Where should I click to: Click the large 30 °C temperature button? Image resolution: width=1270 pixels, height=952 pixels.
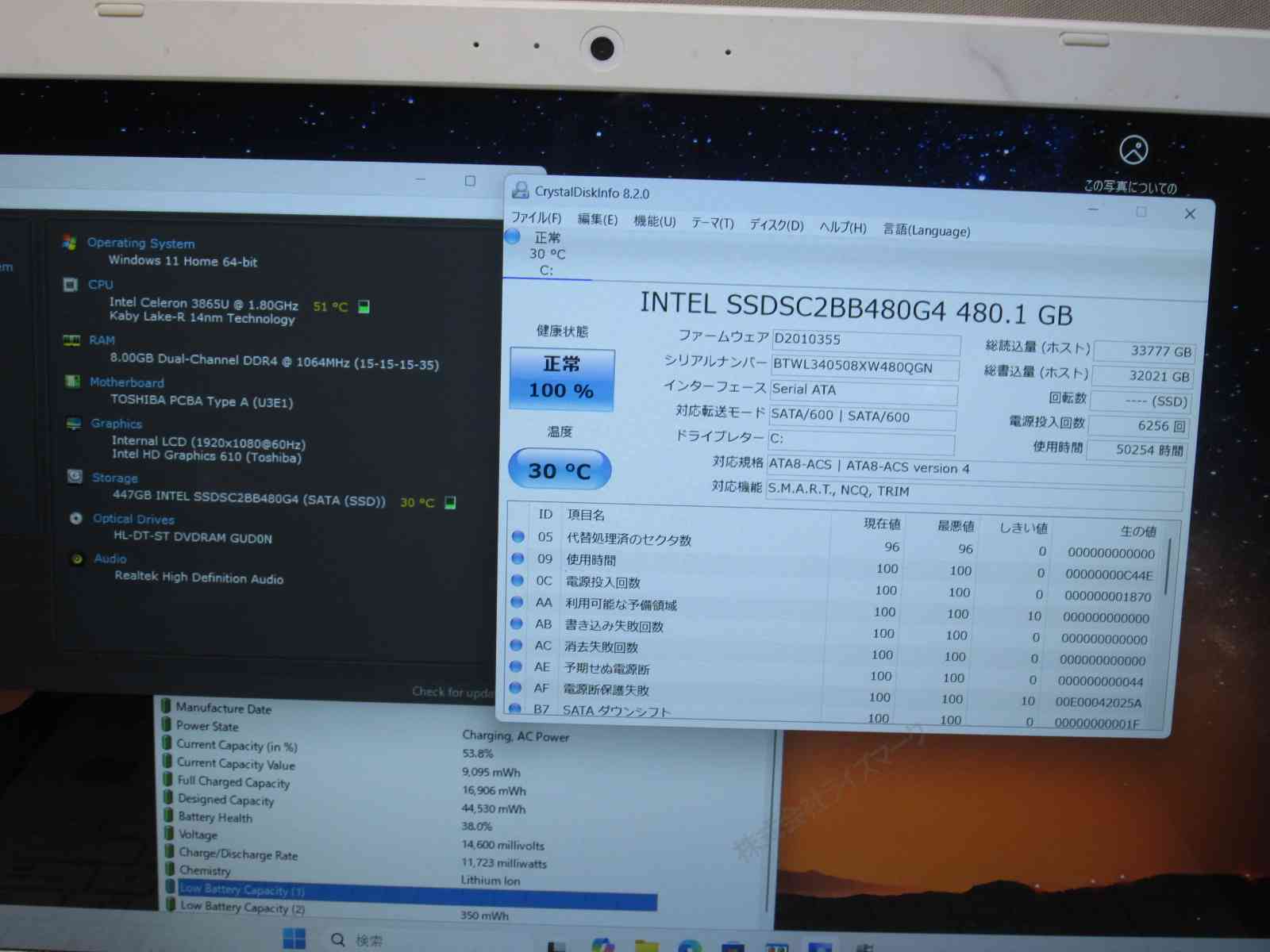click(x=560, y=470)
